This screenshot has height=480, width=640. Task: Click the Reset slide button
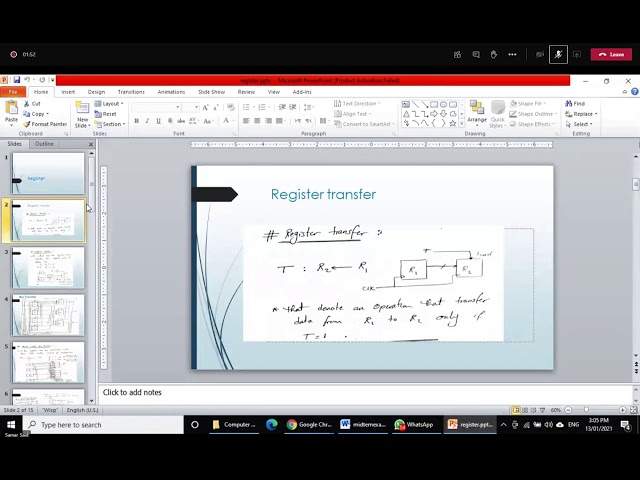(x=106, y=114)
